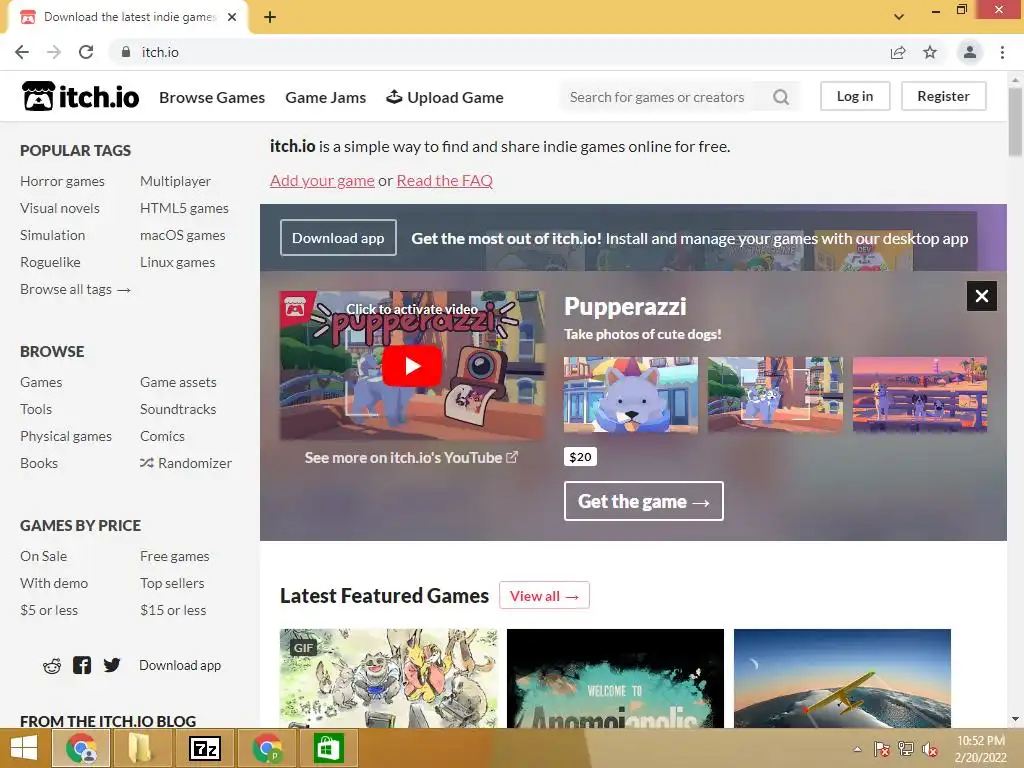This screenshot has width=1024, height=768.
Task: Show hidden system tray icons
Action: [857, 749]
